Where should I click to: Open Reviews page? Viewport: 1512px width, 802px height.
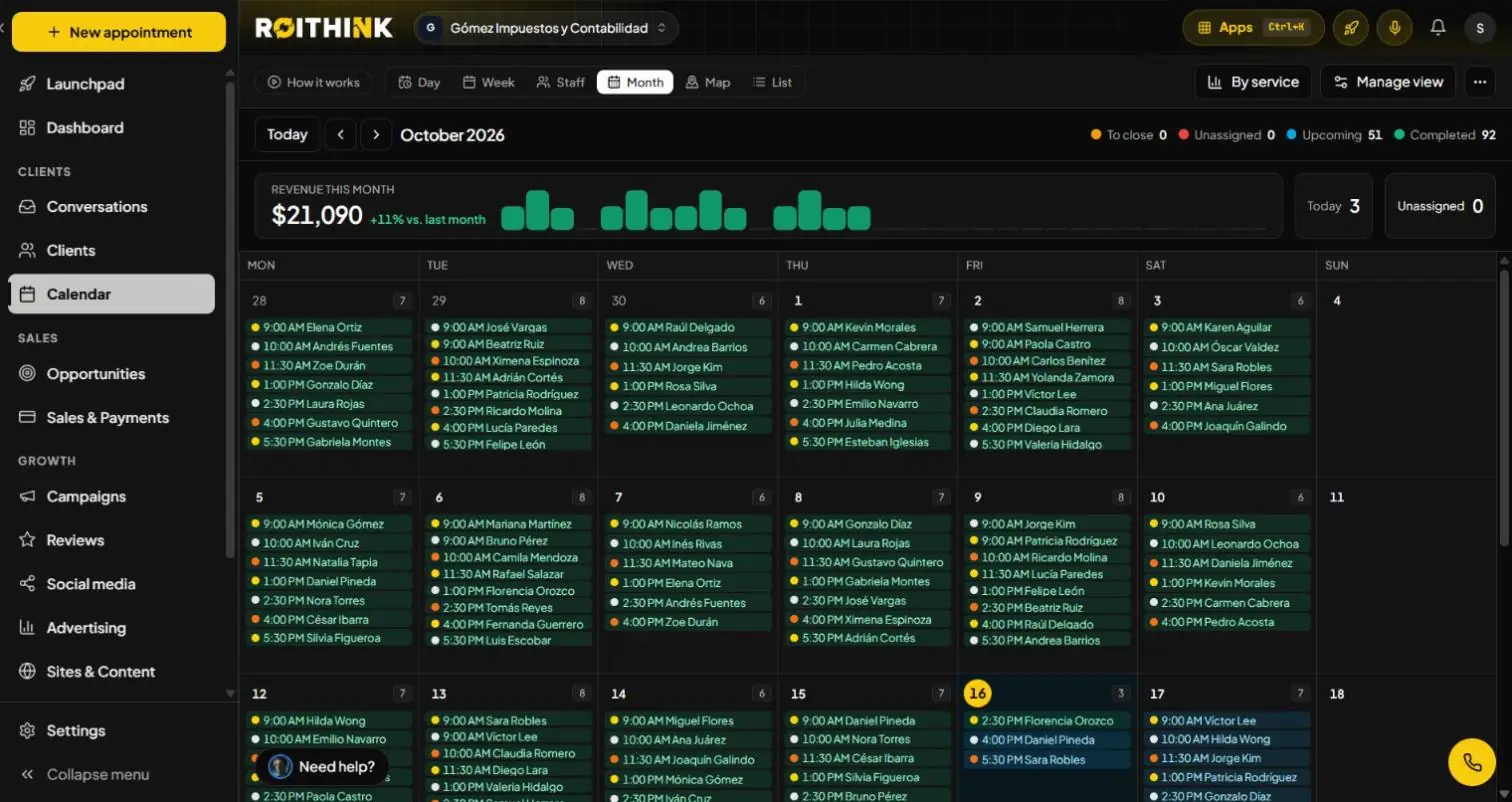coord(111,540)
